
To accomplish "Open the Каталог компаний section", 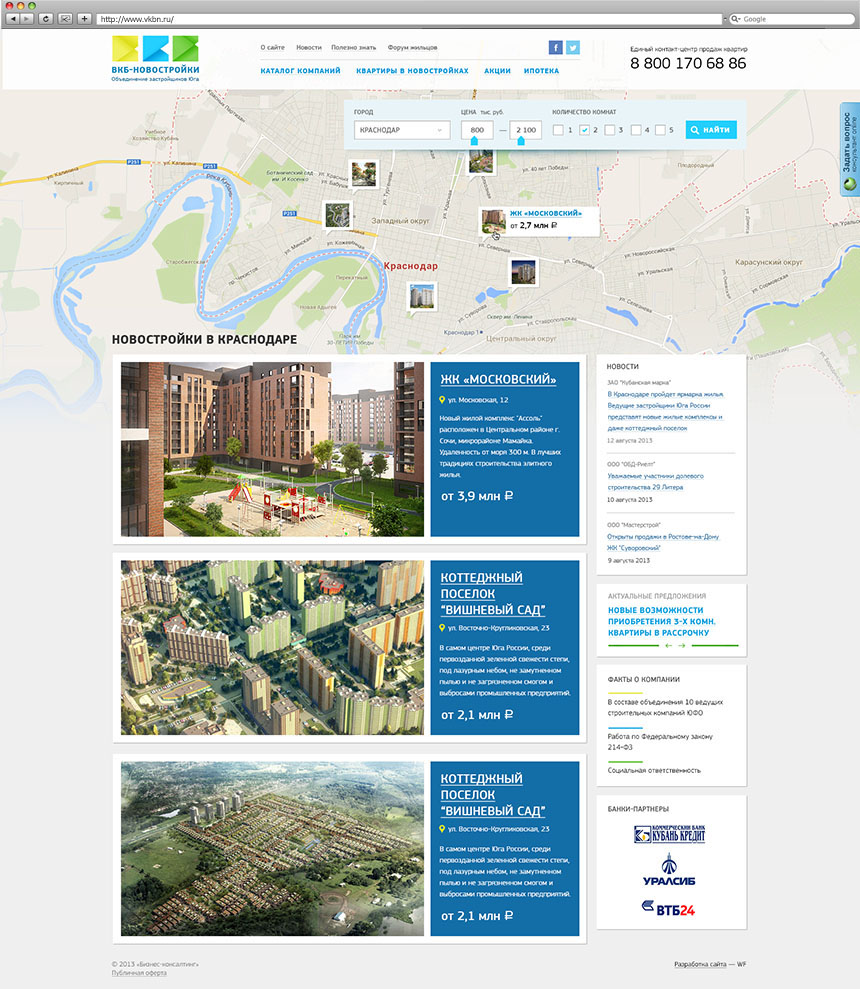I will click(300, 71).
